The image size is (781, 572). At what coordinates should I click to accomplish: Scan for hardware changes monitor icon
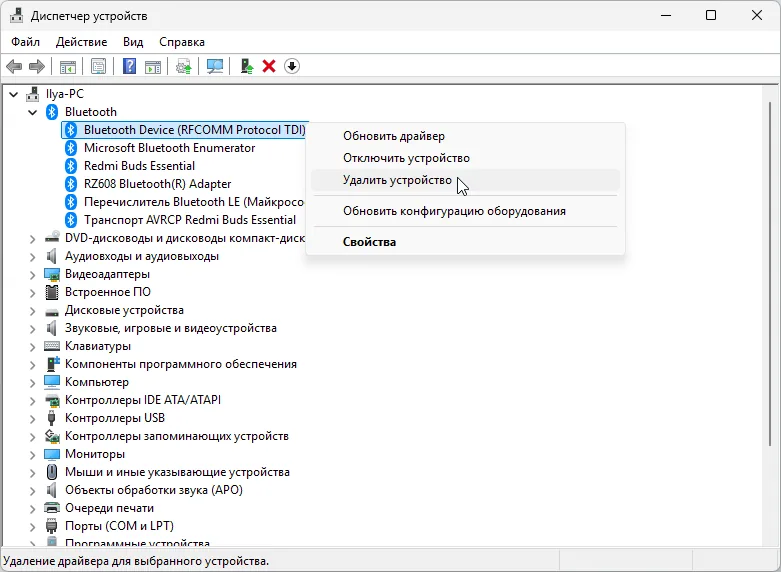[x=215, y=66]
